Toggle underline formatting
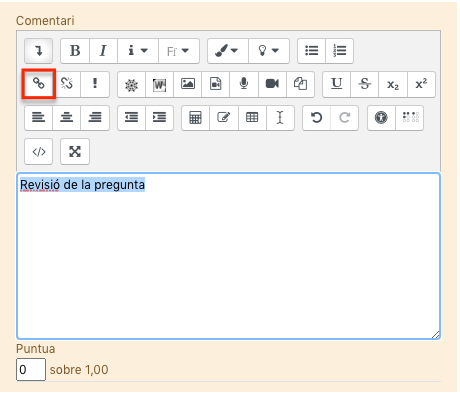Viewport: 460px width, 393px height. (x=337, y=84)
